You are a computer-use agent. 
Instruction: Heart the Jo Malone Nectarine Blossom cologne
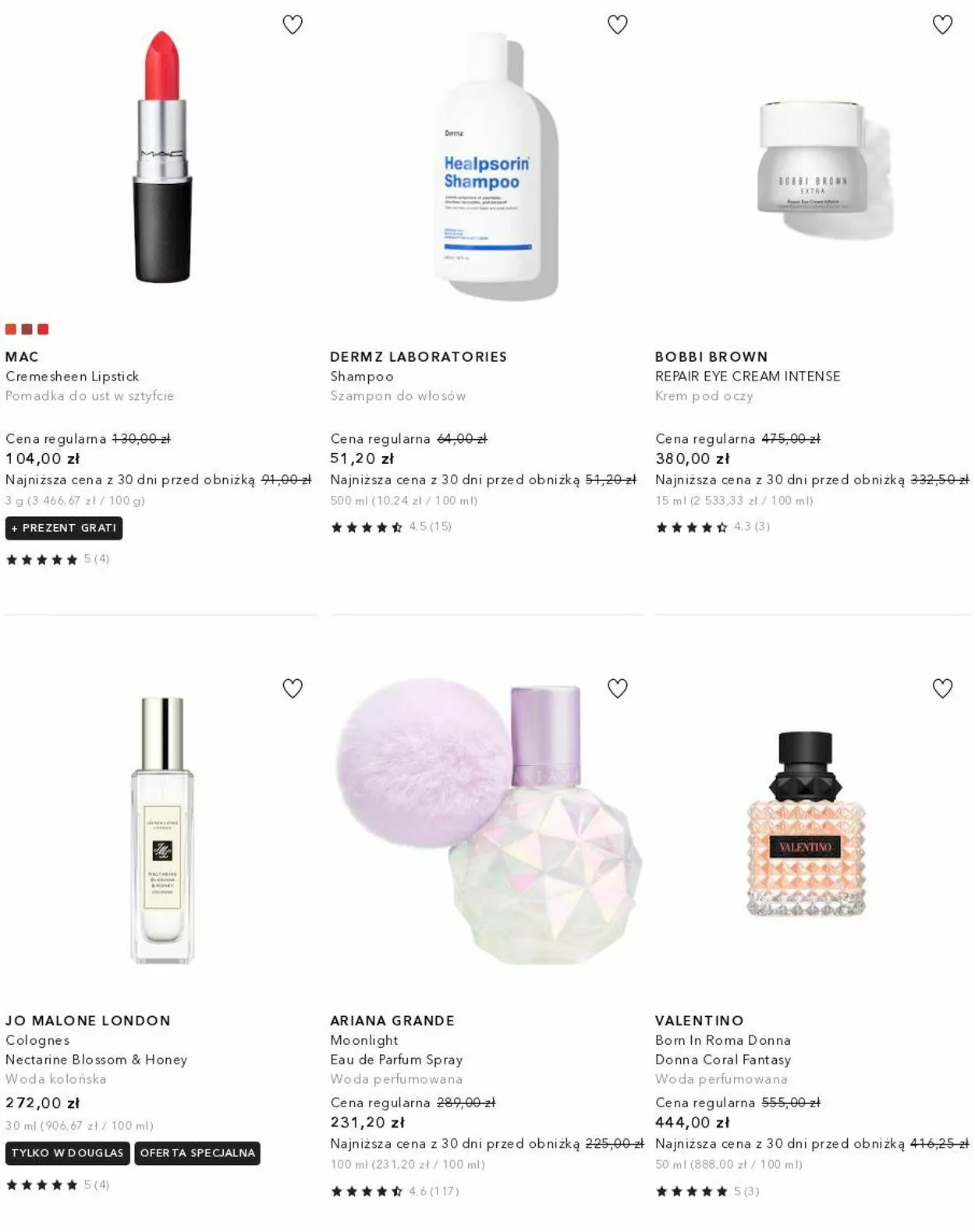tap(292, 689)
